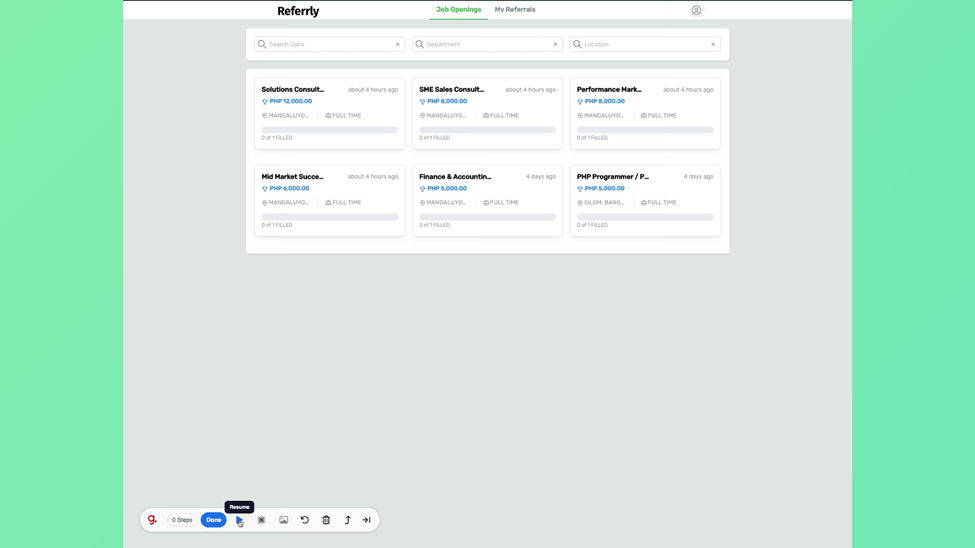Image resolution: width=975 pixels, height=548 pixels.
Task: Click the location pin icon on the Solutions Consult card
Action: (x=264, y=116)
